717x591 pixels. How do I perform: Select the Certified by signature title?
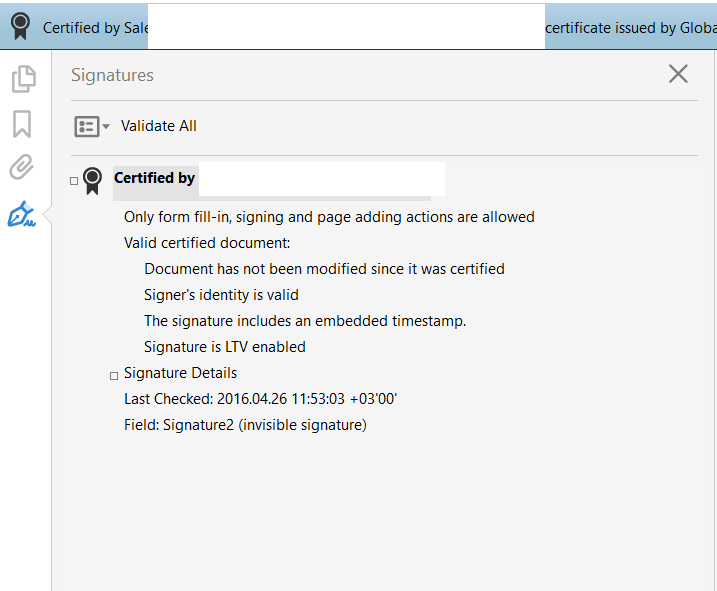(155, 178)
